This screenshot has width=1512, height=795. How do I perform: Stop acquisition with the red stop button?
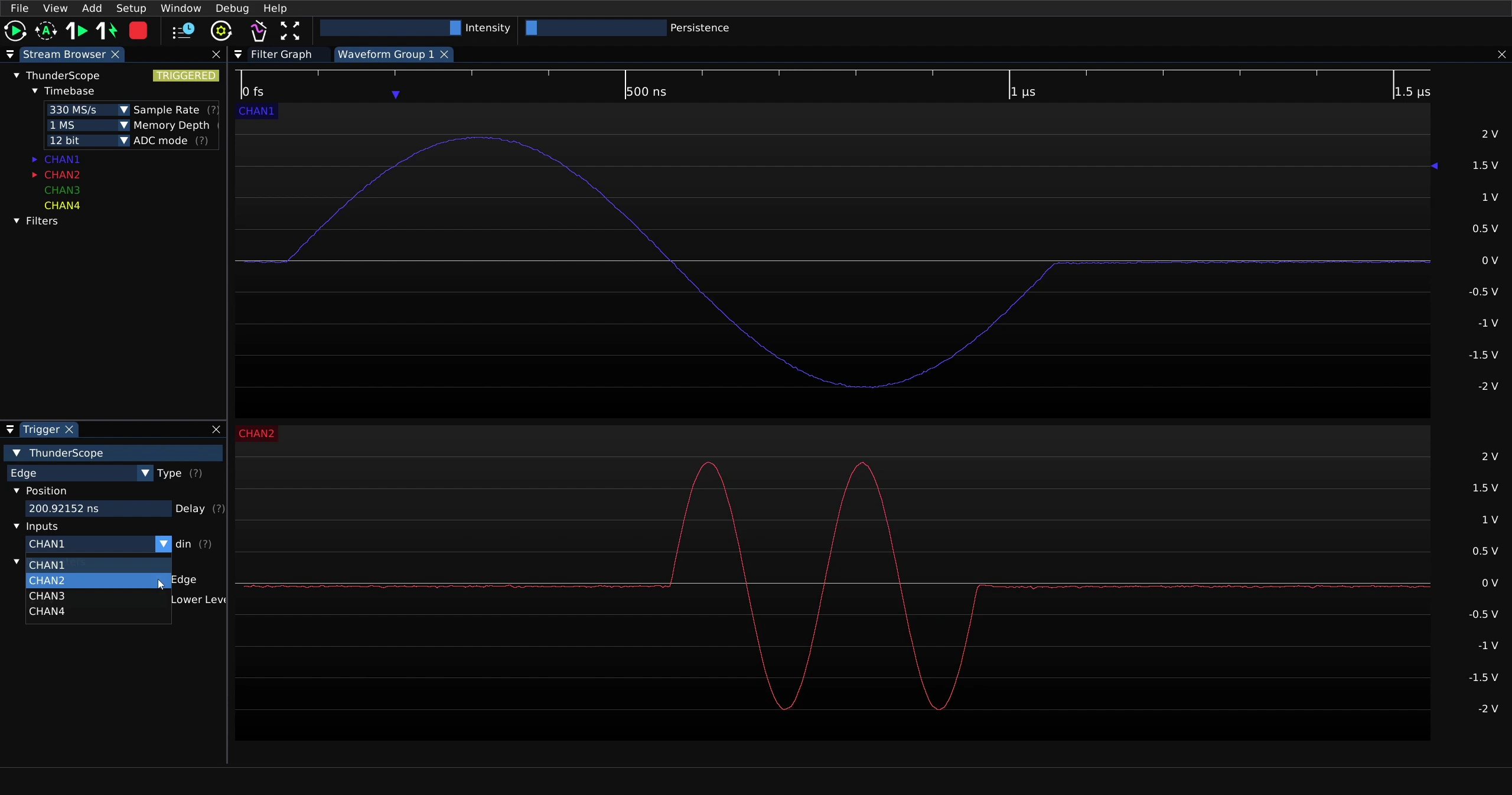tap(138, 31)
